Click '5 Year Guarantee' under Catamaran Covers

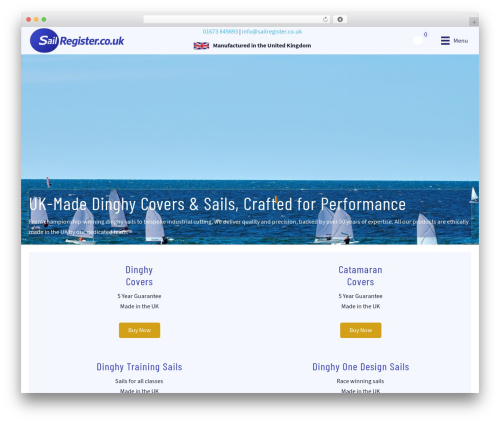pos(361,296)
